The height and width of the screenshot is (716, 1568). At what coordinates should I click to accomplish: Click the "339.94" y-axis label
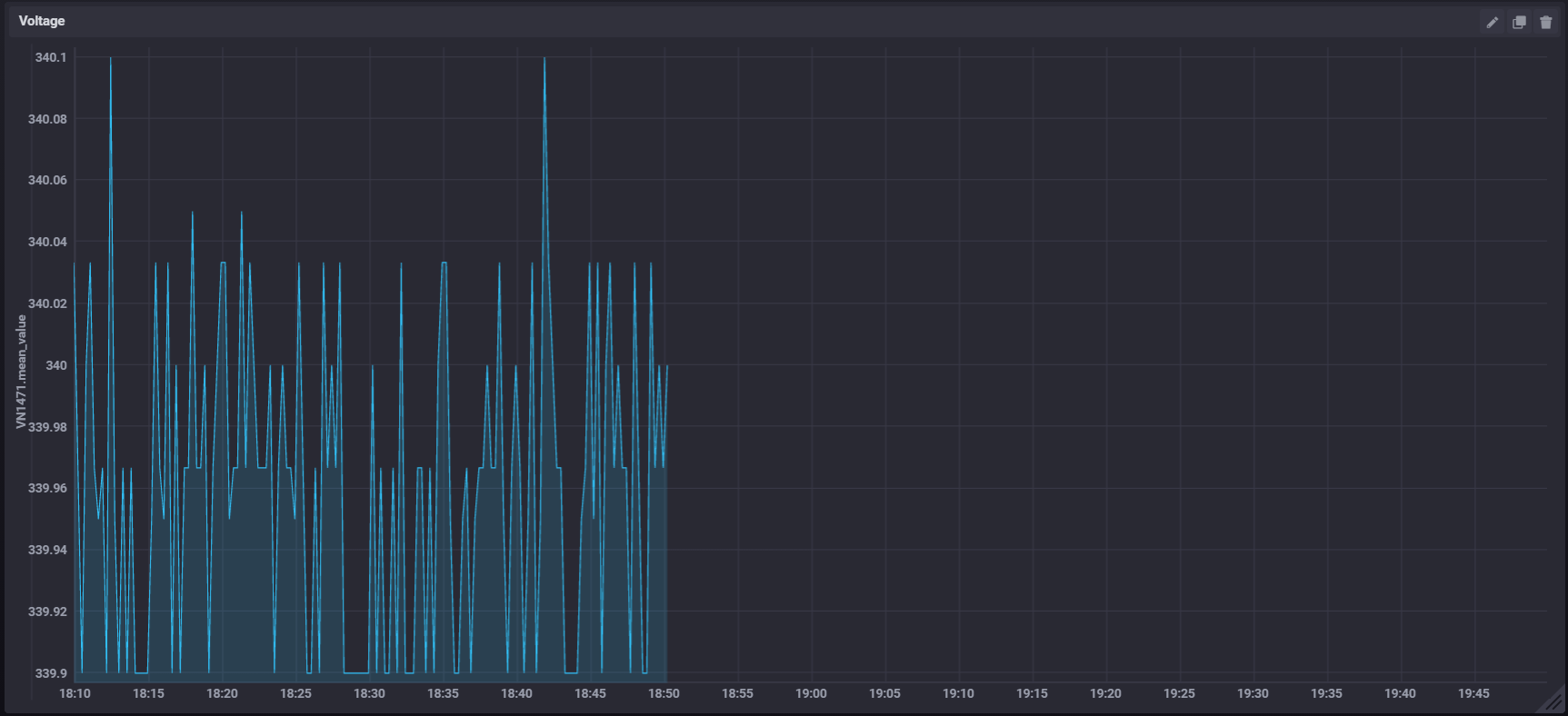pyautogui.click(x=47, y=550)
